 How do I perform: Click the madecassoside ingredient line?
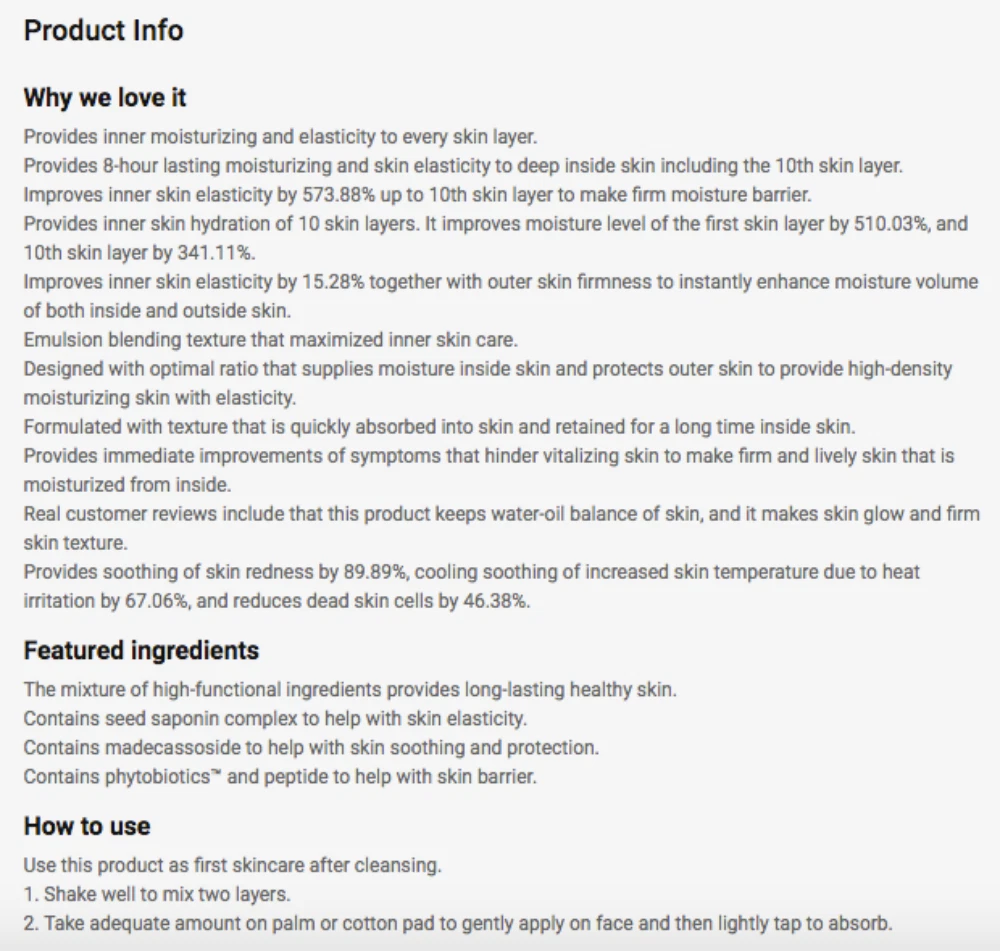click(x=311, y=748)
